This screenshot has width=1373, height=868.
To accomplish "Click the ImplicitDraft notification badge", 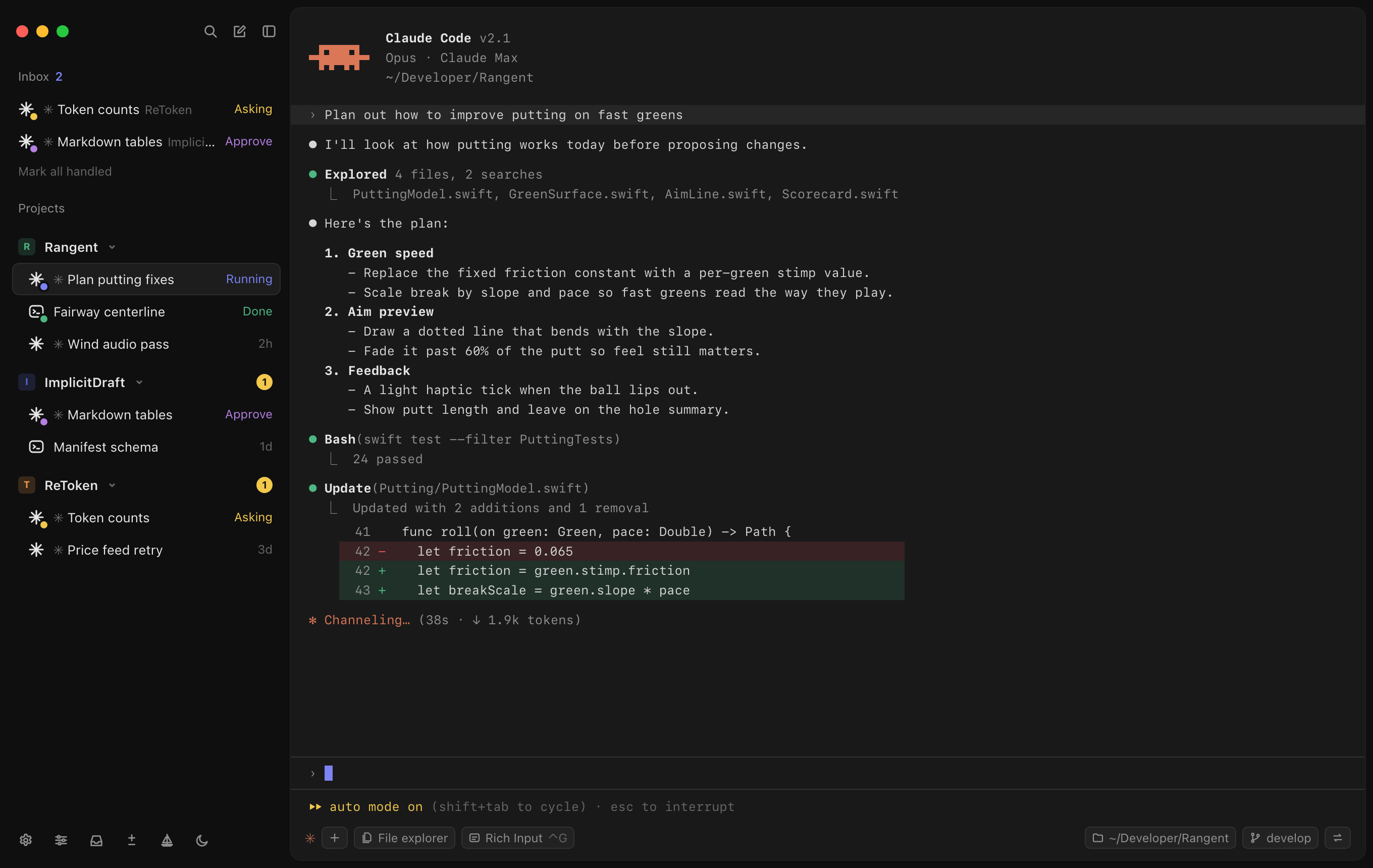I will tap(264, 383).
